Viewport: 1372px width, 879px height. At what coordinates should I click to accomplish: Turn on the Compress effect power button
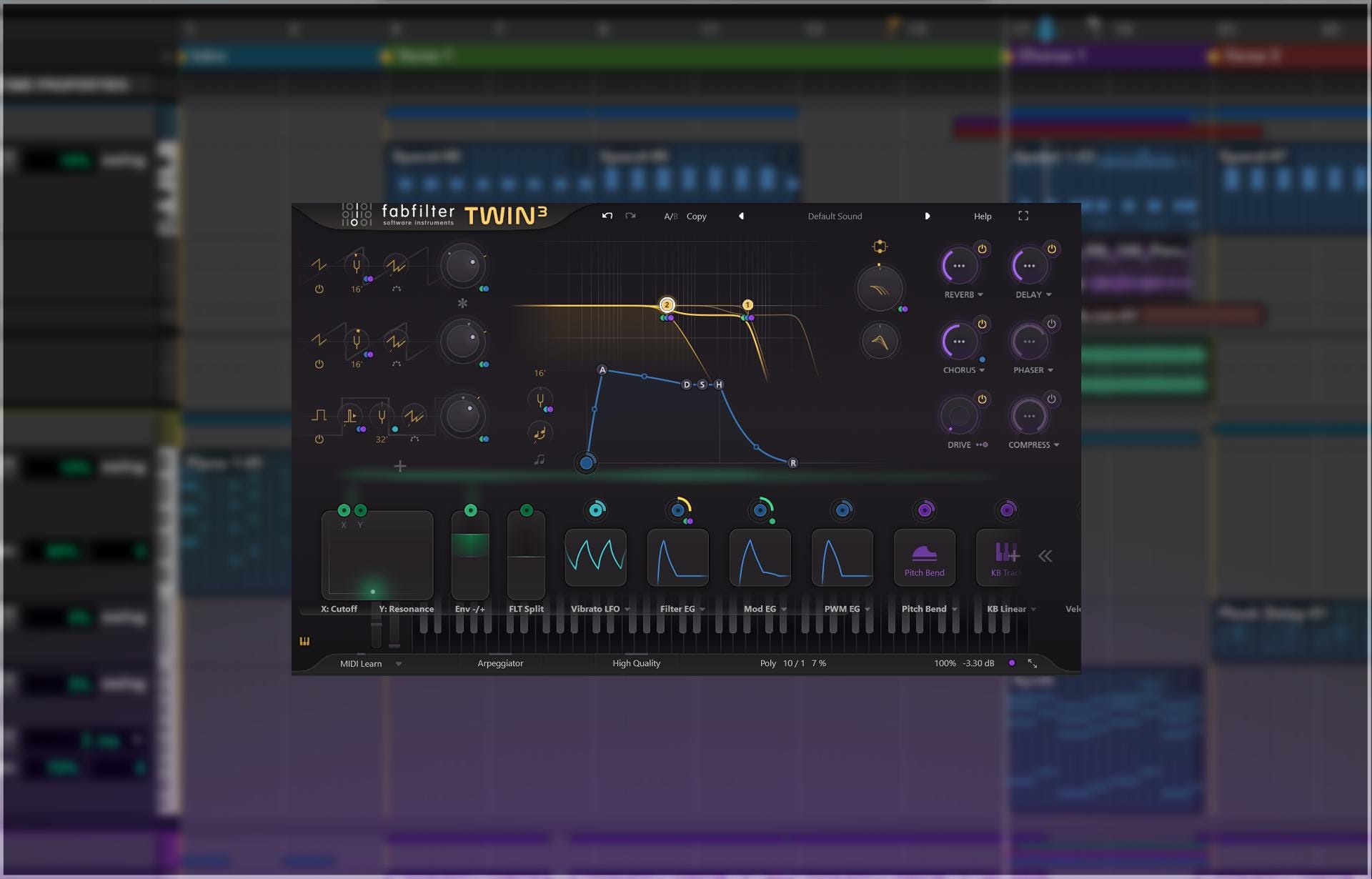1052,399
